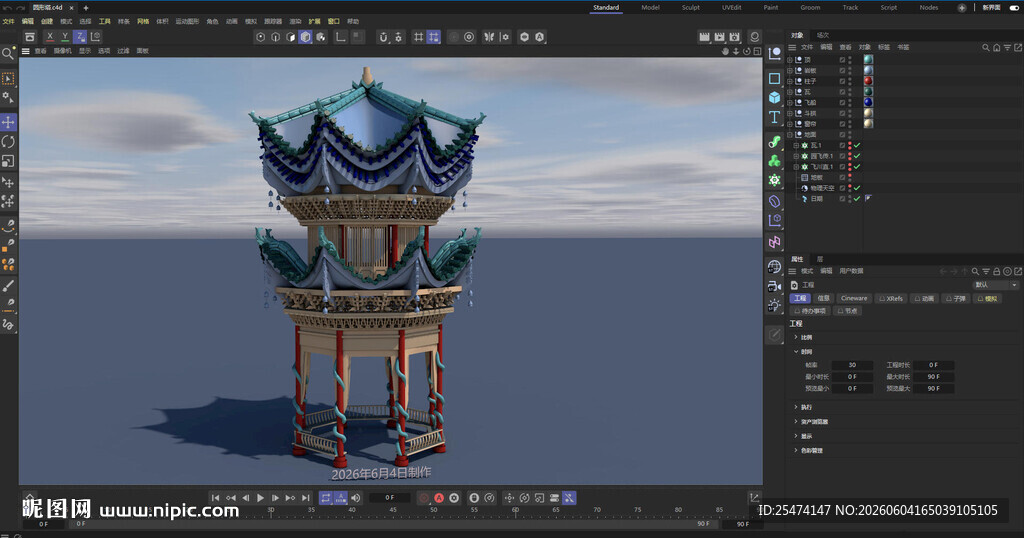Click the green gear generator icon

tap(775, 180)
